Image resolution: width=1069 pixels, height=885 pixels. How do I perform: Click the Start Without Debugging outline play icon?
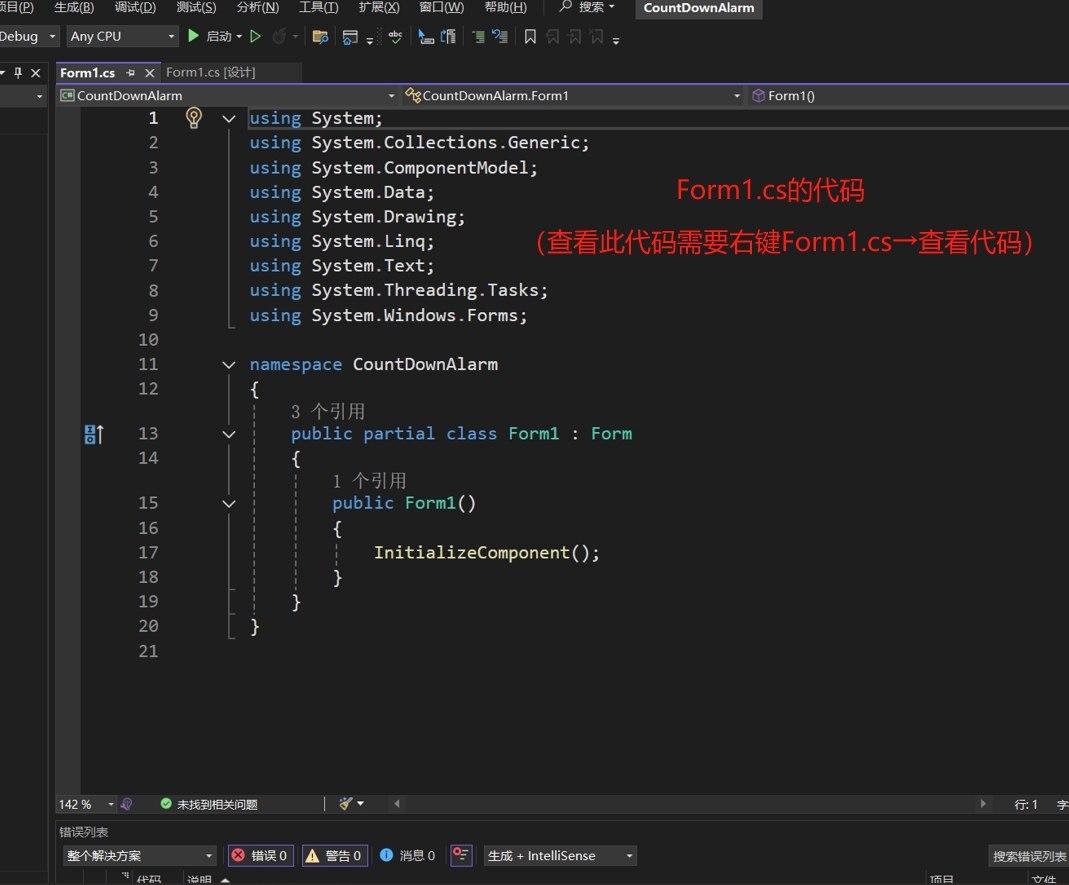[256, 36]
